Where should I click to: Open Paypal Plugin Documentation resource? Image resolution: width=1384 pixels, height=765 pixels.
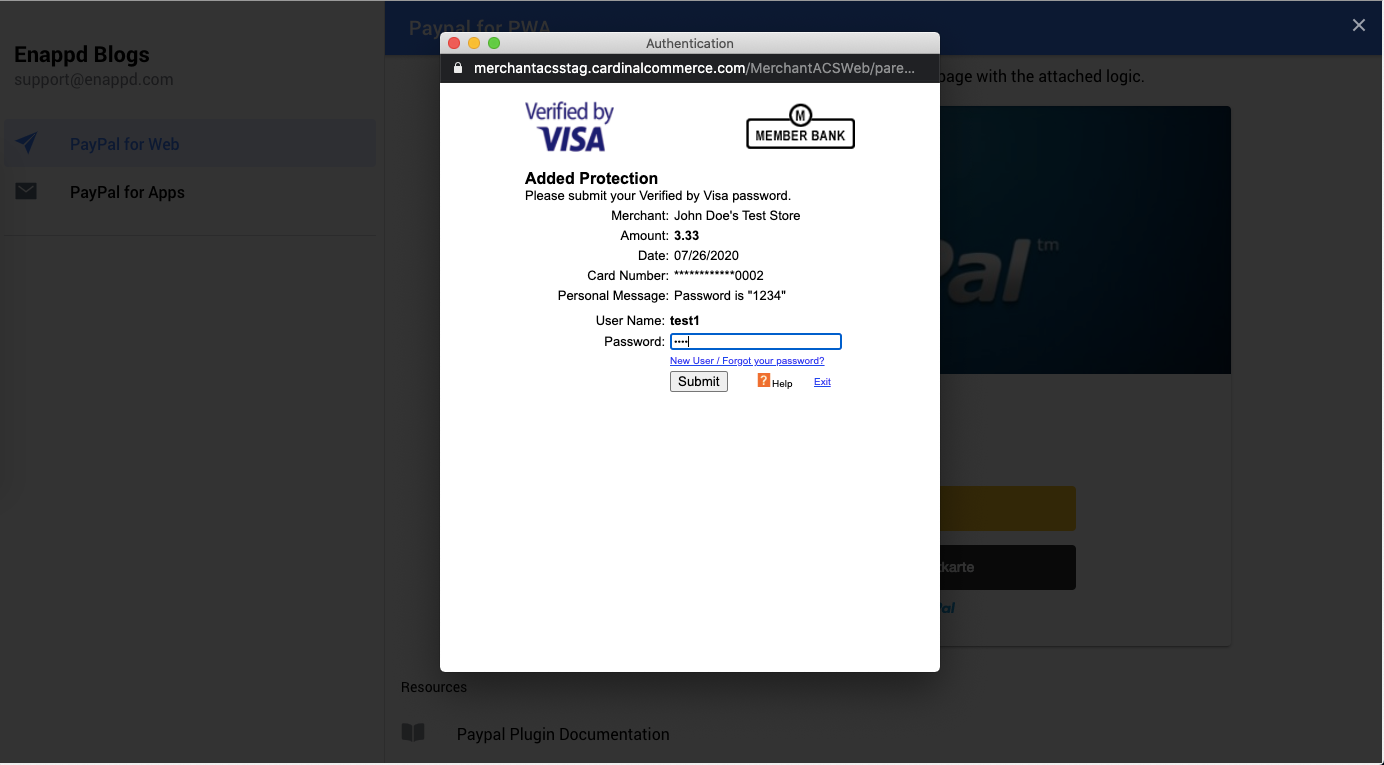(x=563, y=734)
